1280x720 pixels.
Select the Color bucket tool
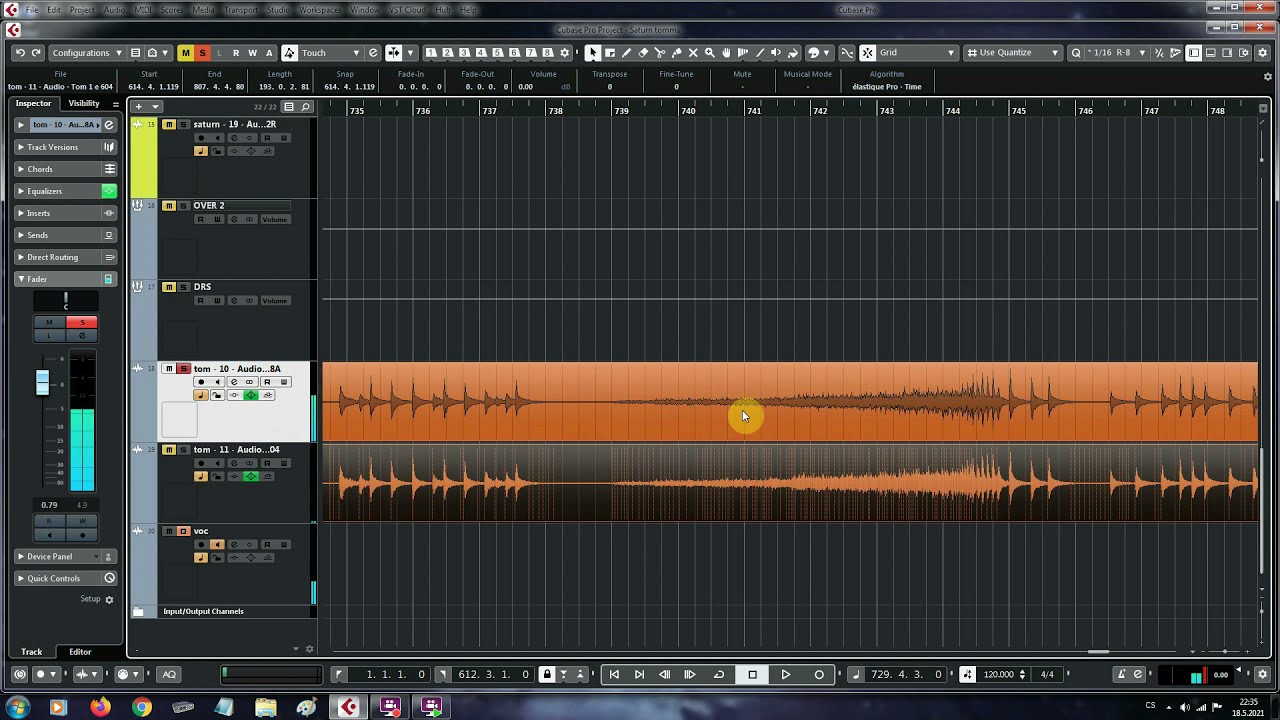point(793,52)
